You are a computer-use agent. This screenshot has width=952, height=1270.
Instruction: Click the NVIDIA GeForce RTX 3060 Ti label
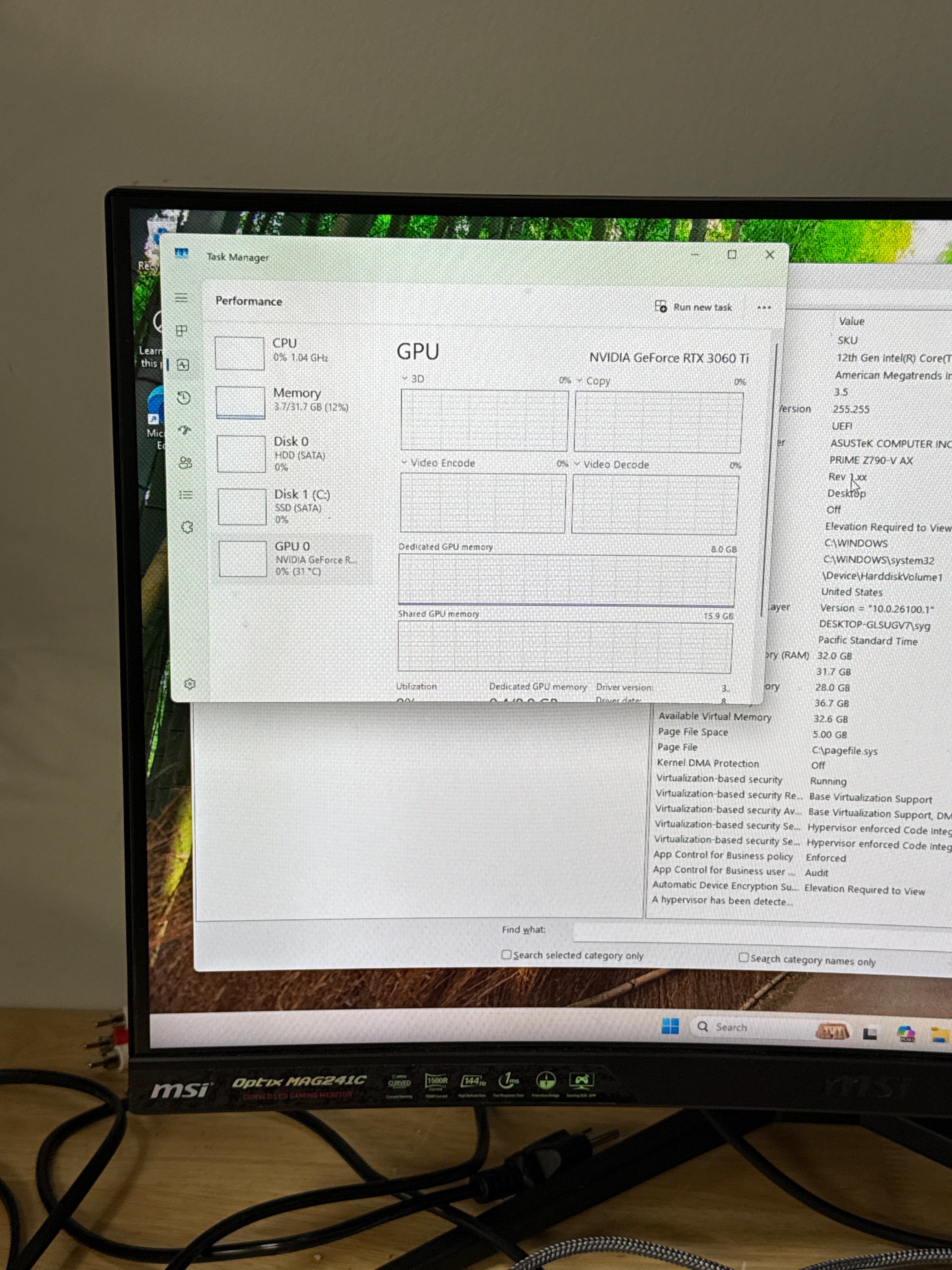tap(669, 358)
